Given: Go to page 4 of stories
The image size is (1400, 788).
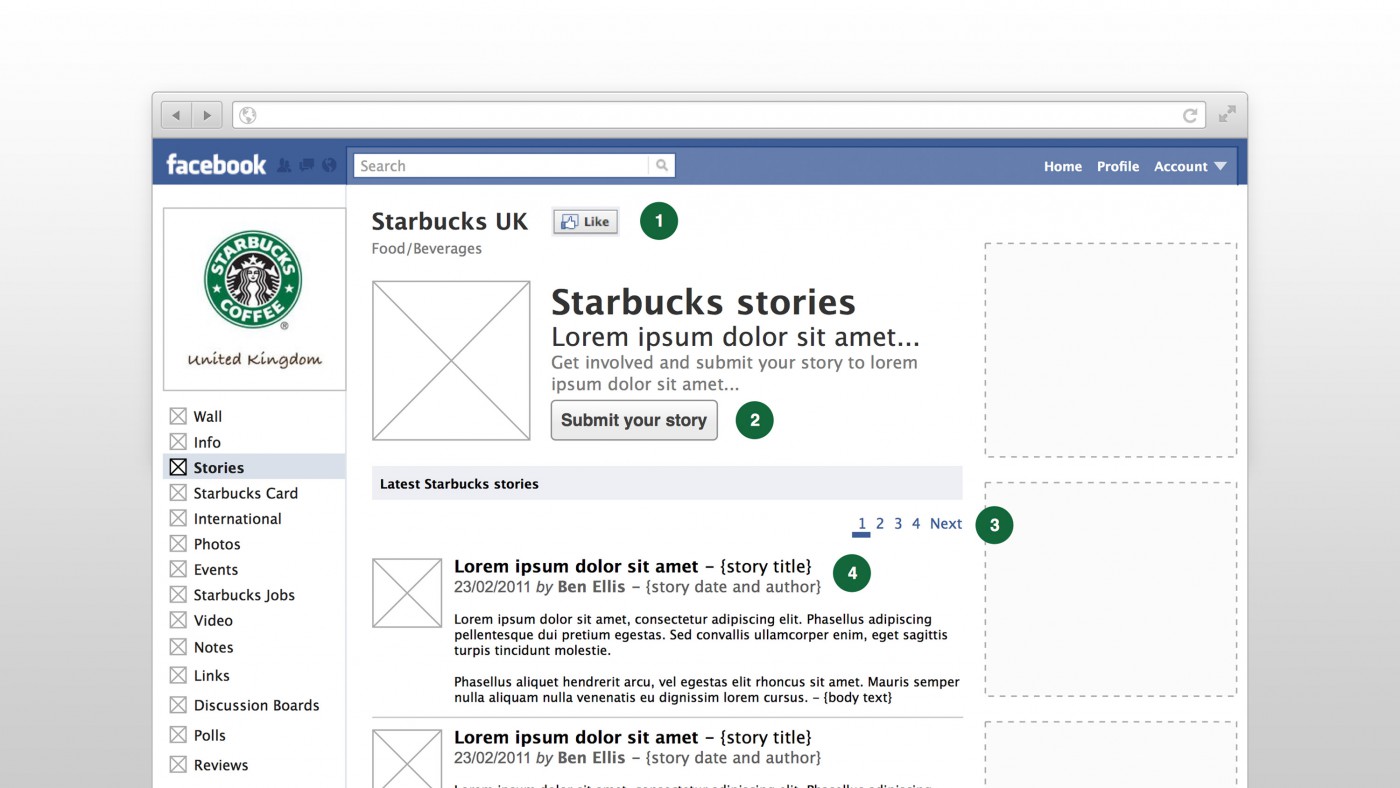Looking at the screenshot, I should tap(916, 524).
